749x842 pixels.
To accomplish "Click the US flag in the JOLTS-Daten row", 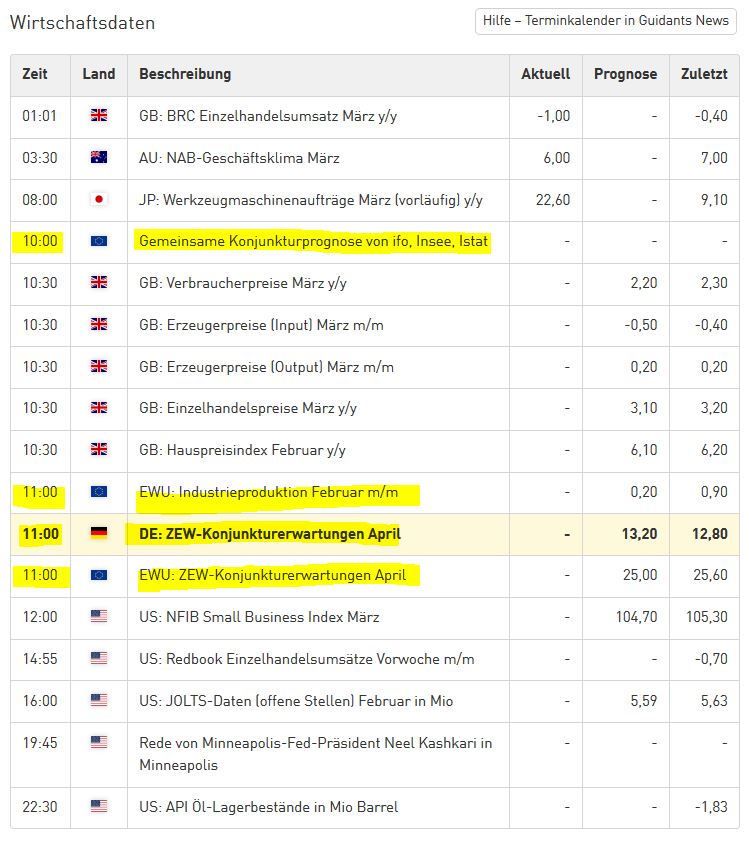I will [x=99, y=700].
